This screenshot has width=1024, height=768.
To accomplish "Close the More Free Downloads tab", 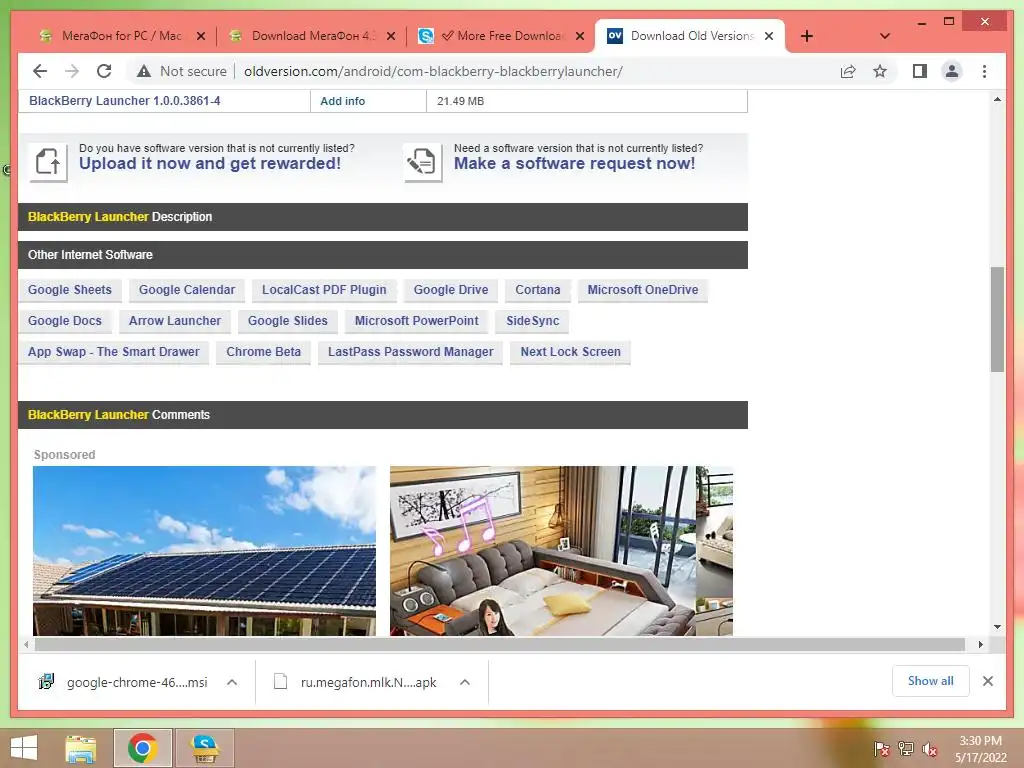I will coord(580,37).
